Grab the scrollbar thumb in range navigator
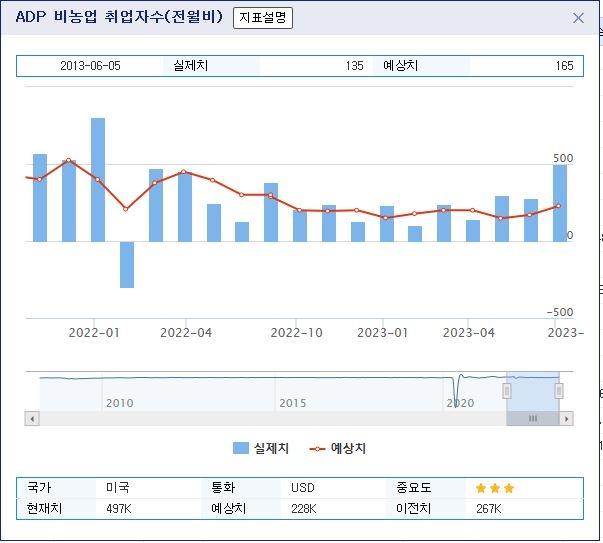 (533, 418)
